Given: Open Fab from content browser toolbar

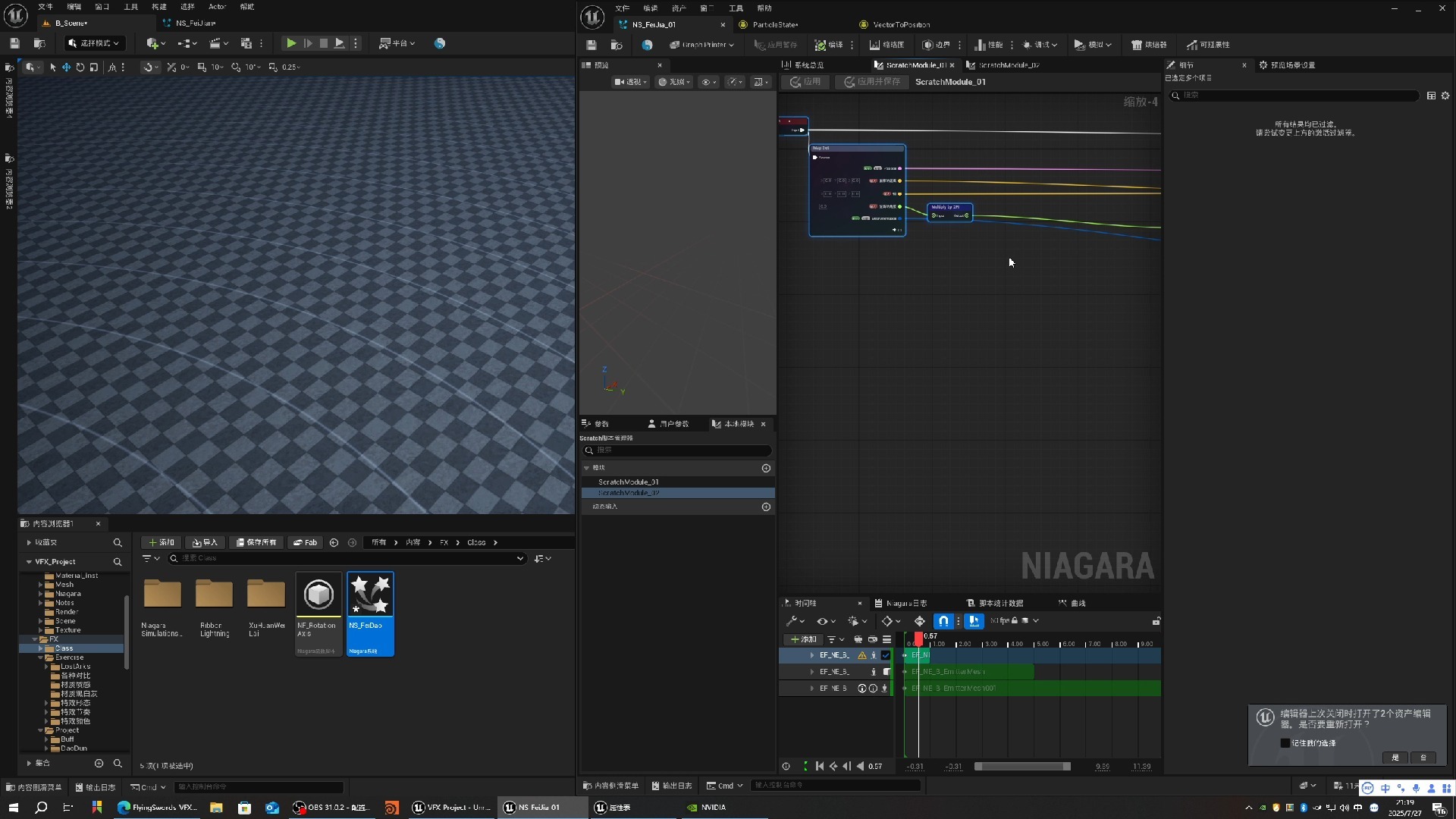Looking at the screenshot, I should click(305, 543).
